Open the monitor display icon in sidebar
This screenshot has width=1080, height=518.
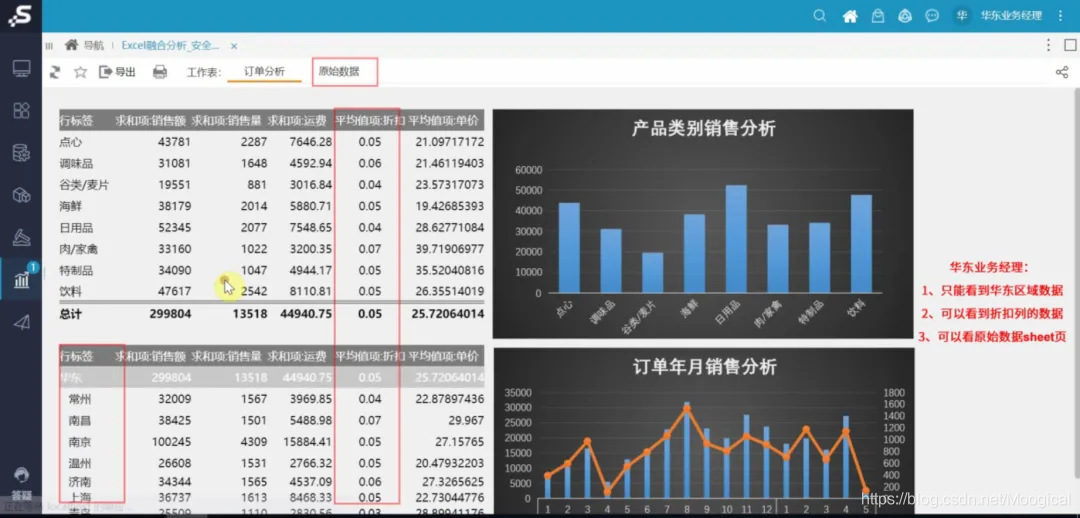click(21, 68)
